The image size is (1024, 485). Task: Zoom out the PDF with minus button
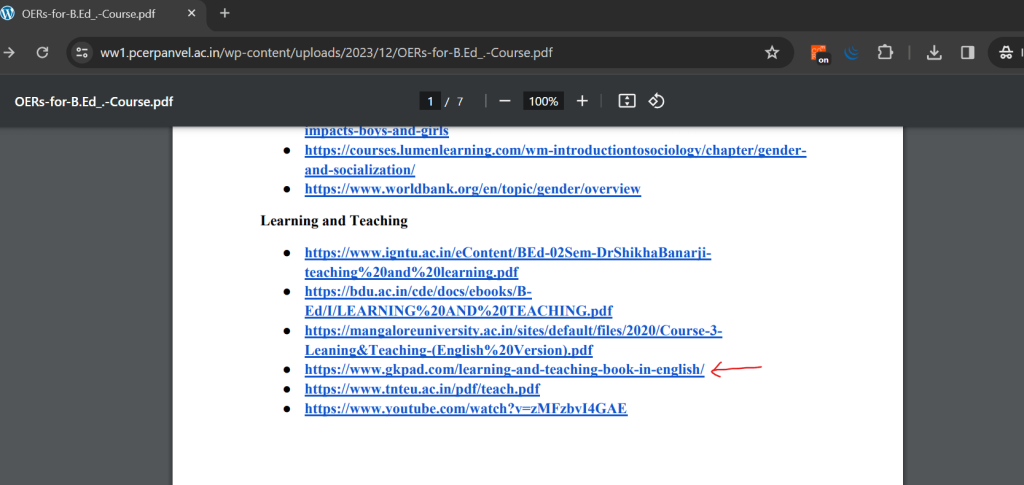pyautogui.click(x=504, y=101)
